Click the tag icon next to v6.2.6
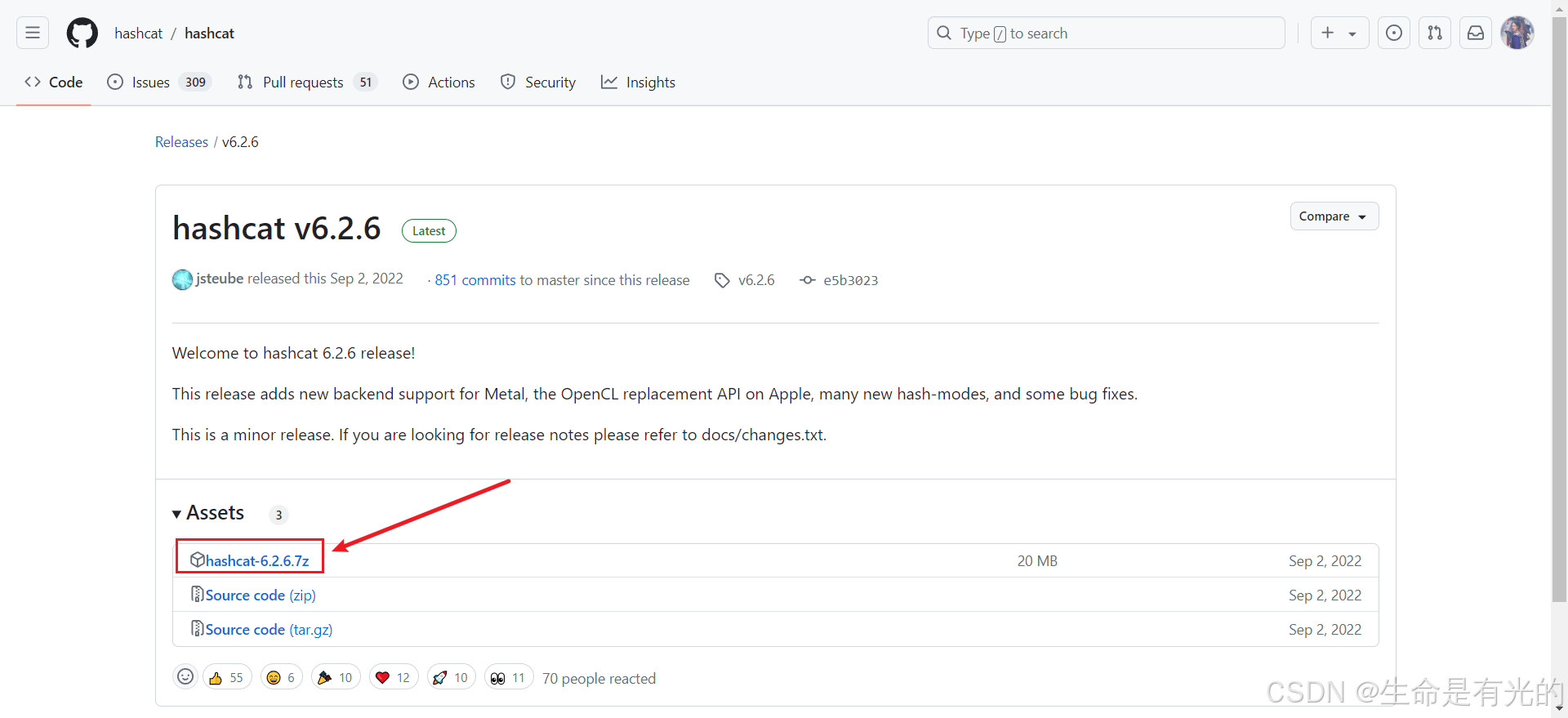Image resolution: width=1568 pixels, height=718 pixels. click(722, 280)
